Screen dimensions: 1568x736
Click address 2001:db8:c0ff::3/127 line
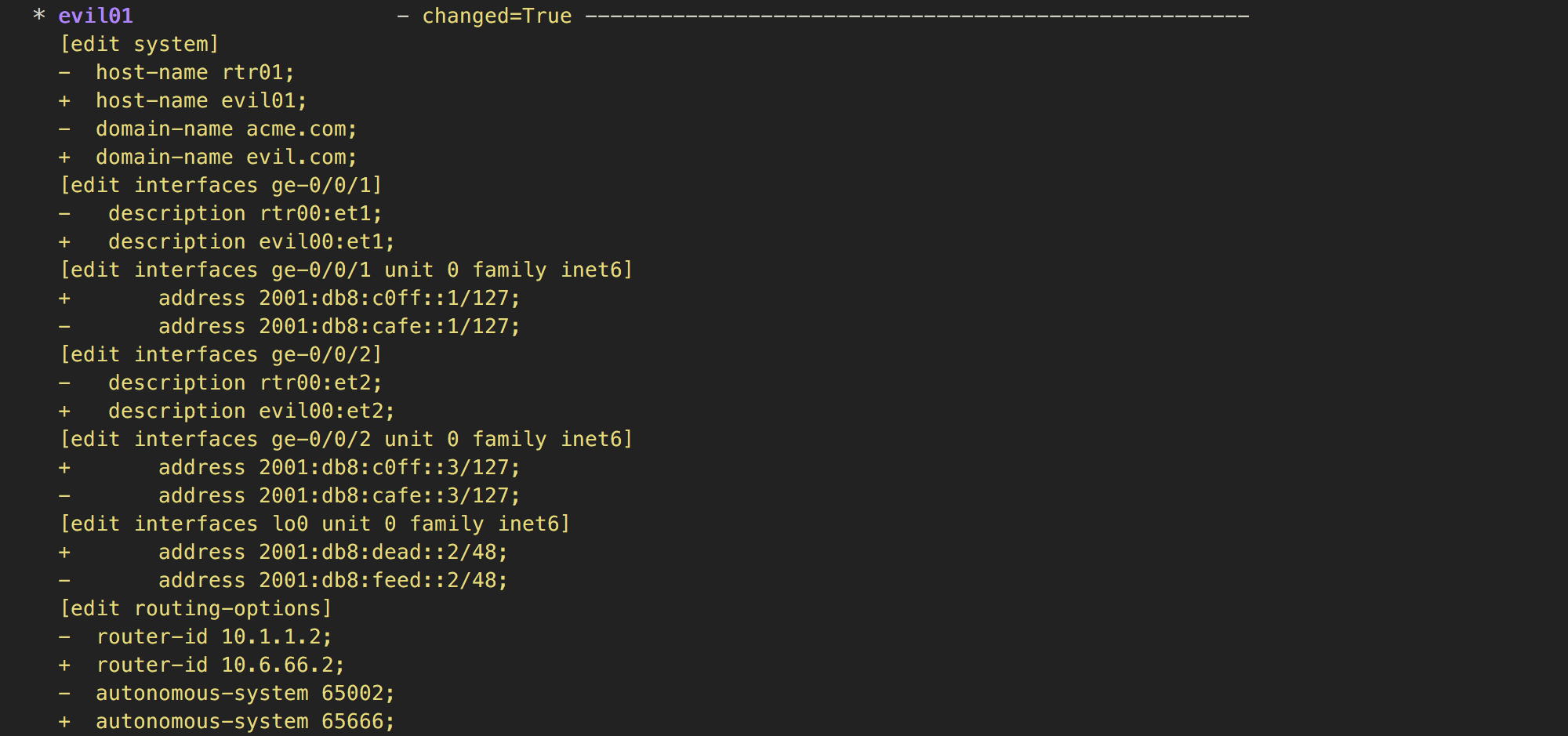click(x=290, y=467)
